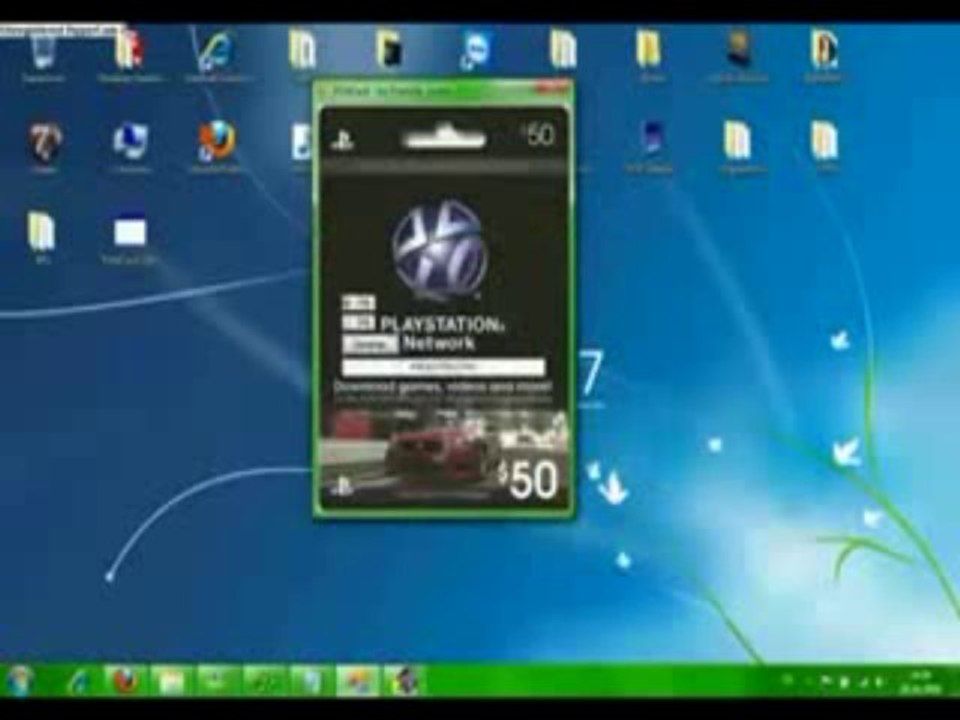Screen dimensions: 960x720
Task: Select the folder icon marked with red
Action: [130, 51]
